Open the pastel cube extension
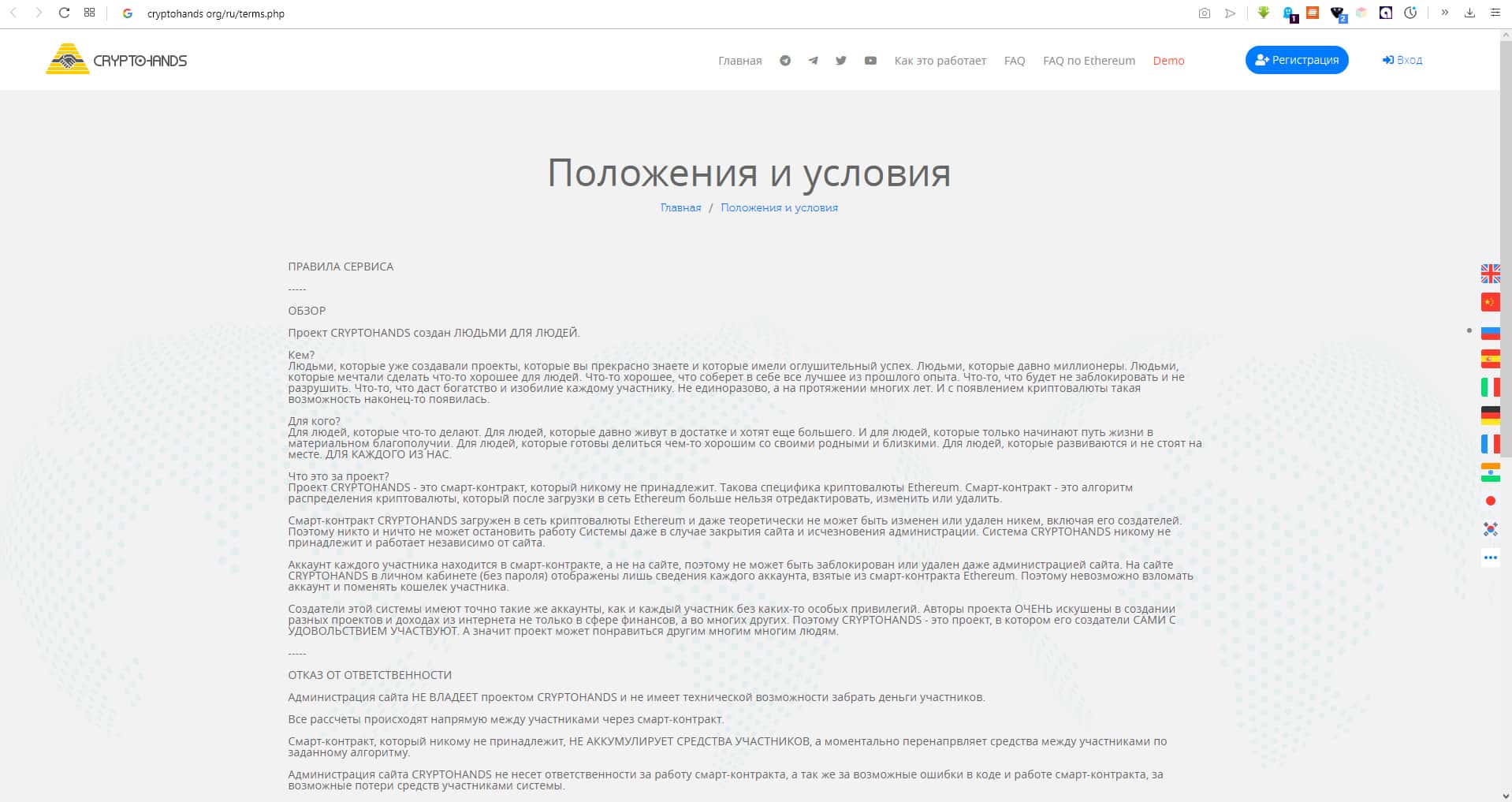This screenshot has width=1512, height=802. (1361, 13)
